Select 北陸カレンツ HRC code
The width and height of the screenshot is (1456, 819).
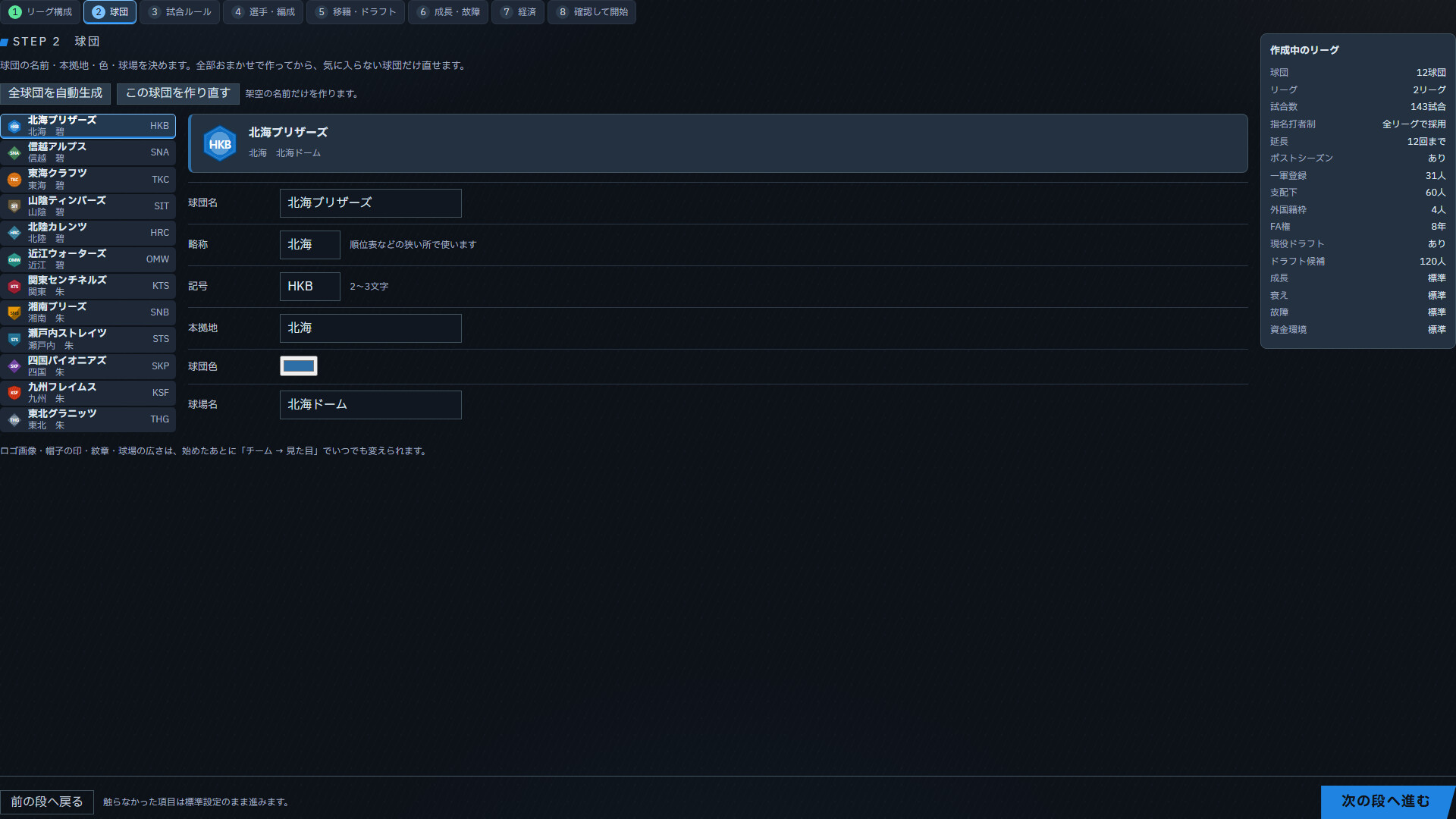[159, 233]
